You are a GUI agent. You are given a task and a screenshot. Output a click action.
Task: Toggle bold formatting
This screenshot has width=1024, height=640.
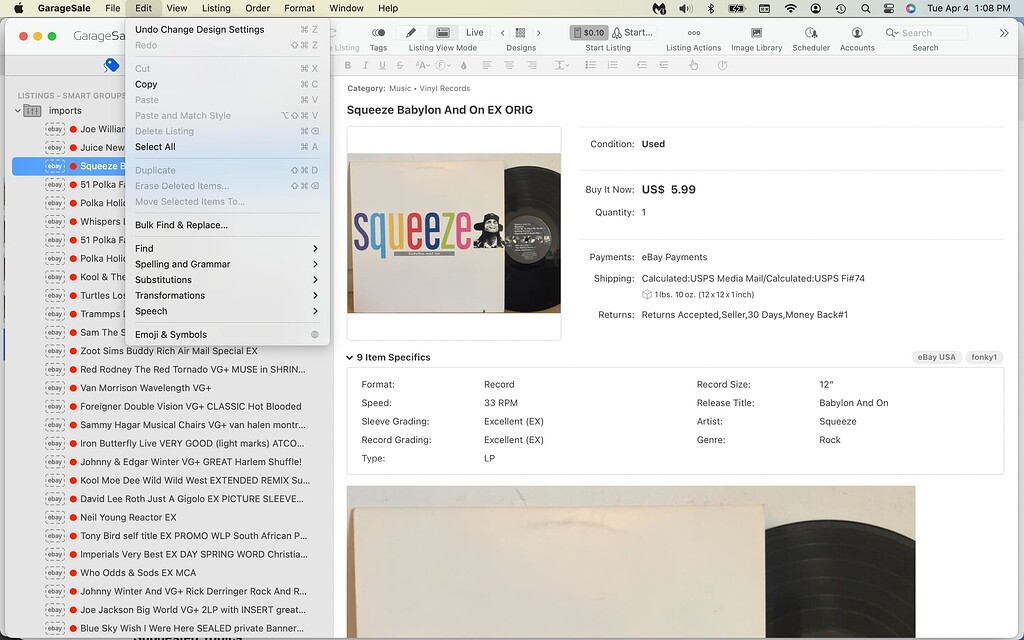click(348, 65)
